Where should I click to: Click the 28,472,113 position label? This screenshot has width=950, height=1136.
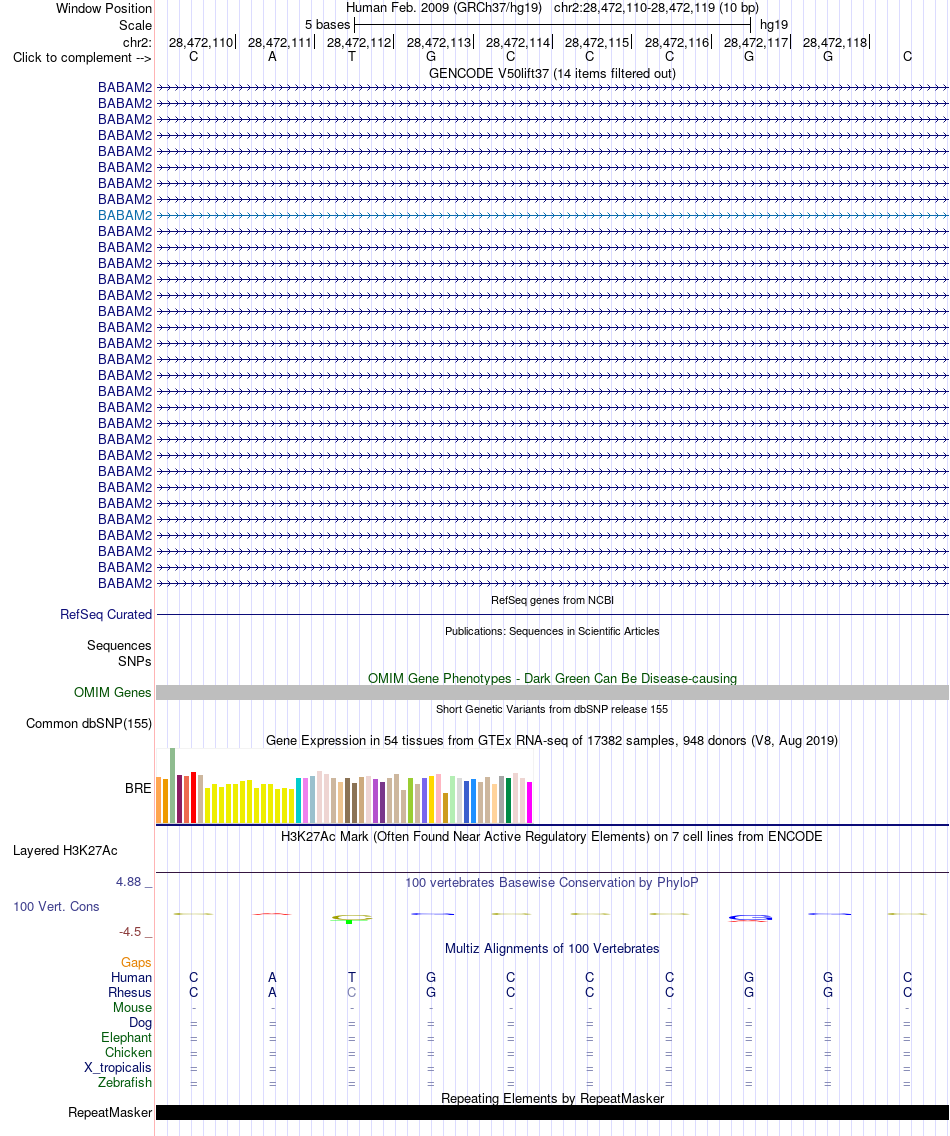pyautogui.click(x=439, y=43)
